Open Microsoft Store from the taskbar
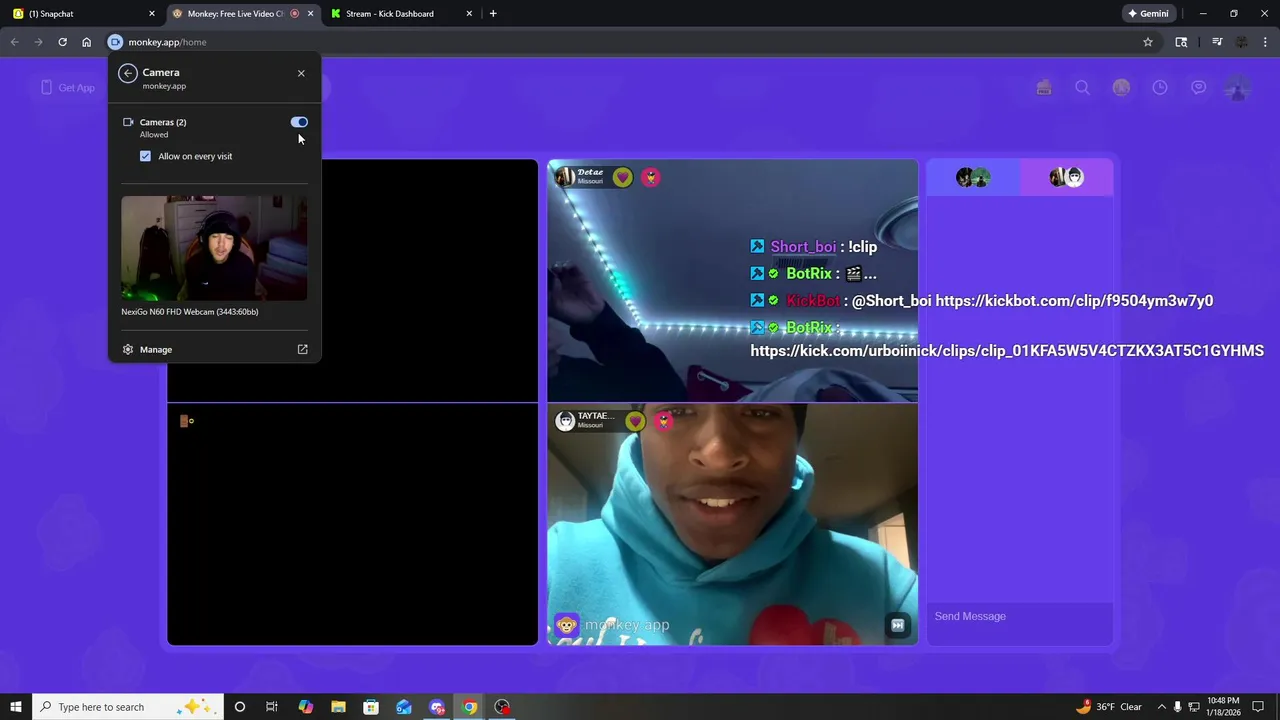 [x=371, y=707]
